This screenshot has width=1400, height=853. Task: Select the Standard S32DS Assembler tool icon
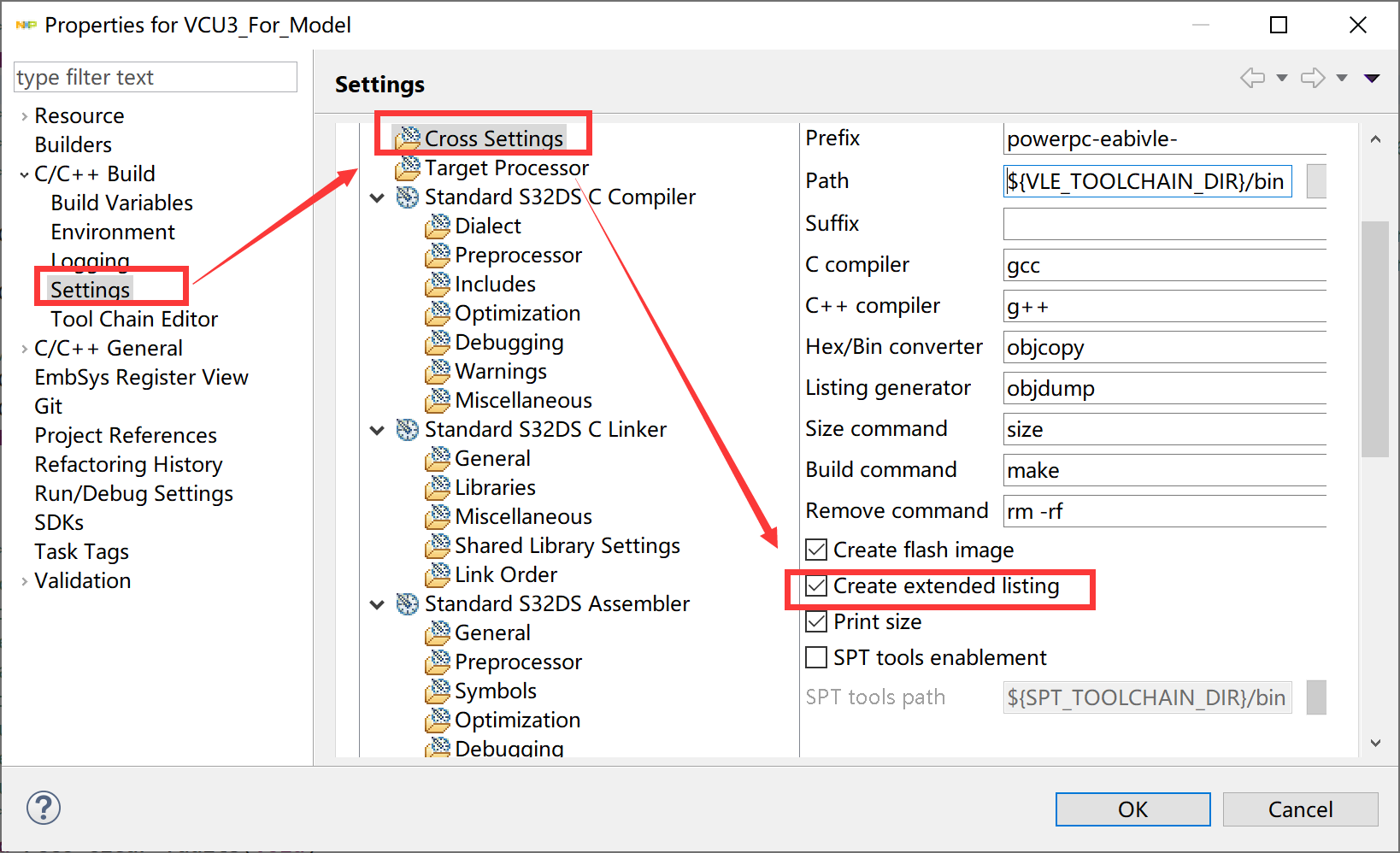coord(407,603)
